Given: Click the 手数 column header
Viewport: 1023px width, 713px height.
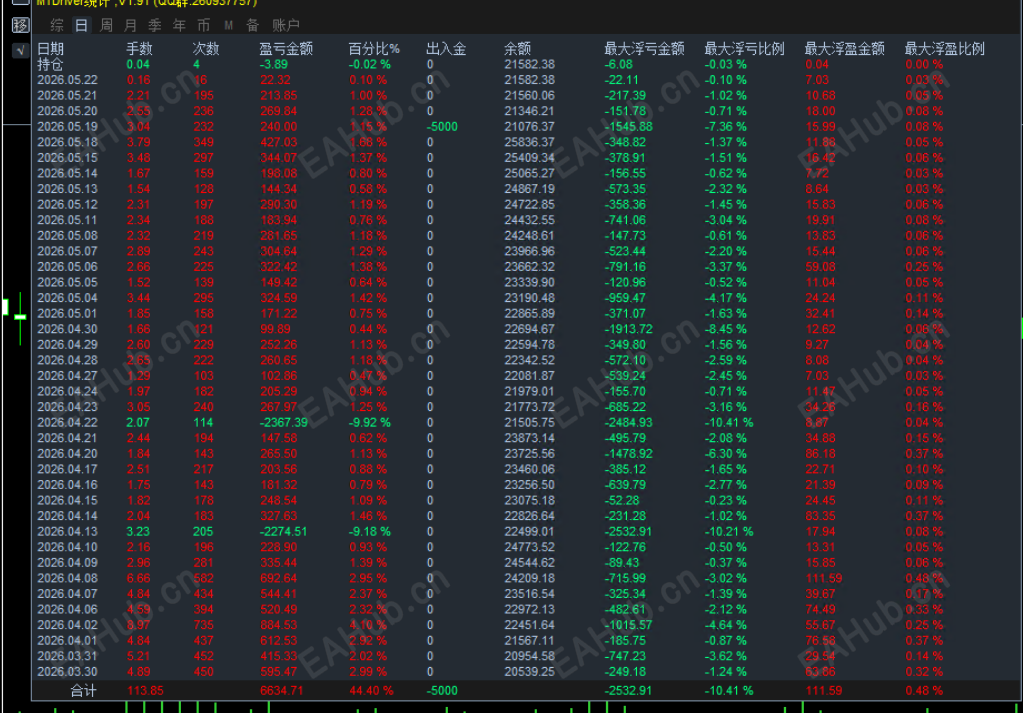Looking at the screenshot, I should coord(139,49).
